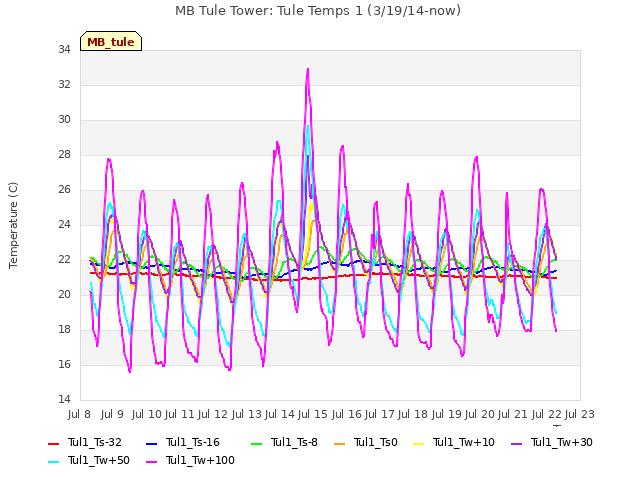
Task: Click the Jul 20 x-axis tick label
Action: pos(480,414)
